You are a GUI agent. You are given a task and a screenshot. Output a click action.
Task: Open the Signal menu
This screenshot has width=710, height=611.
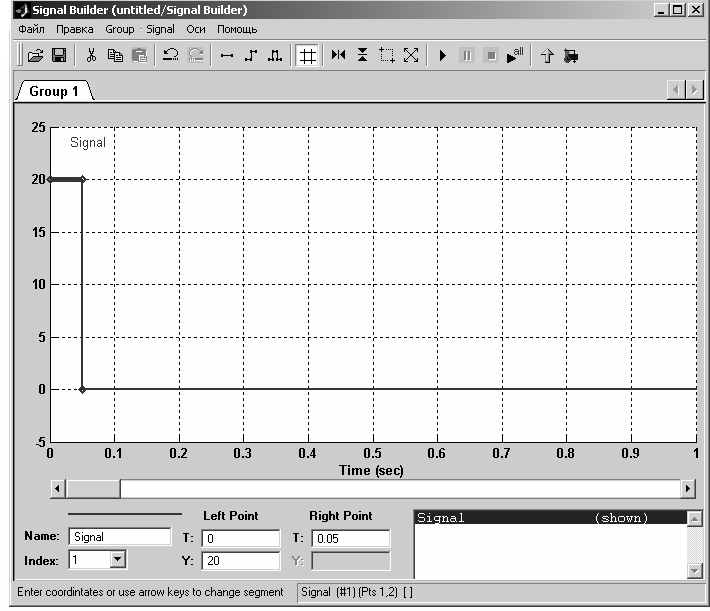pyautogui.click(x=160, y=30)
